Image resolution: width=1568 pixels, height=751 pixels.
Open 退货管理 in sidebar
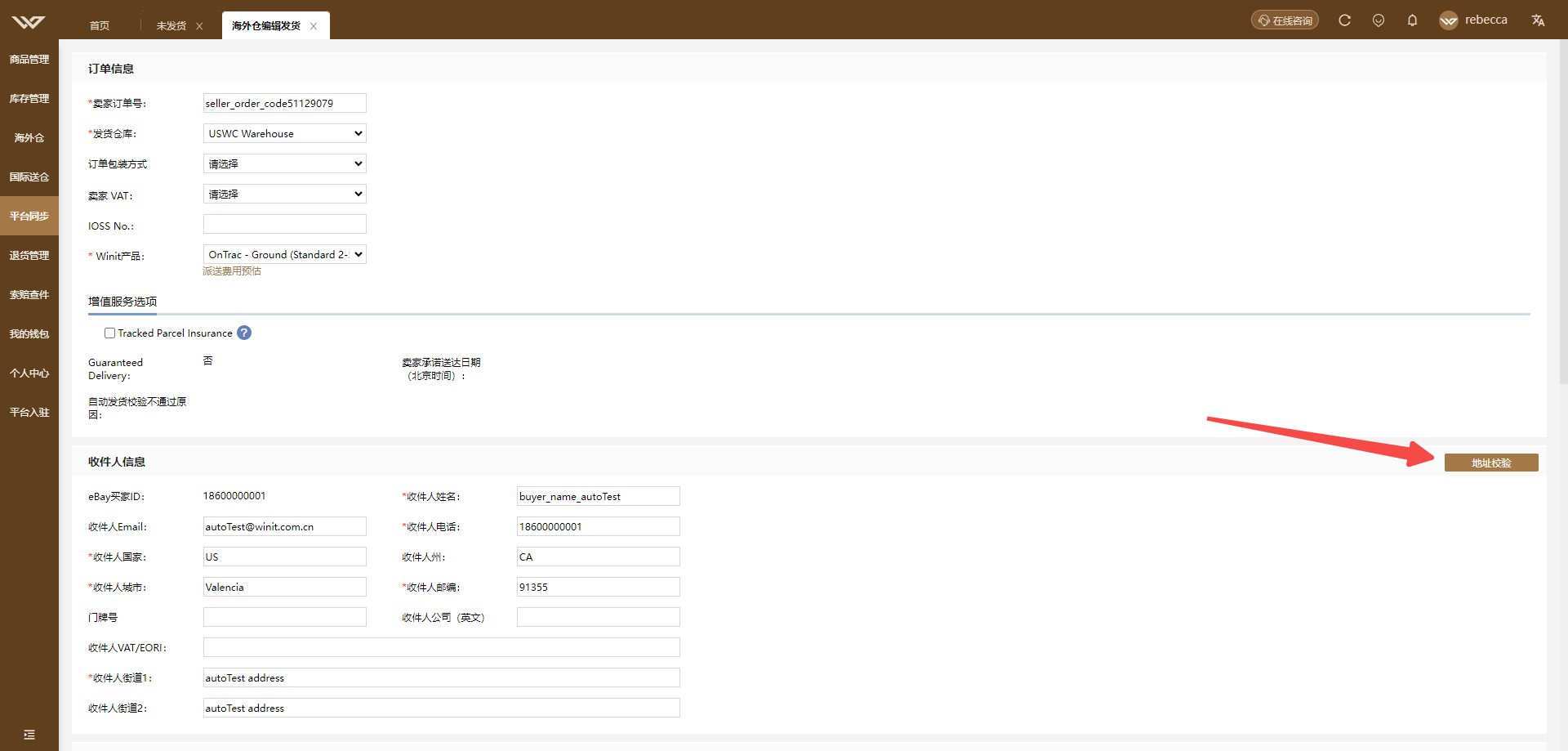[x=29, y=255]
